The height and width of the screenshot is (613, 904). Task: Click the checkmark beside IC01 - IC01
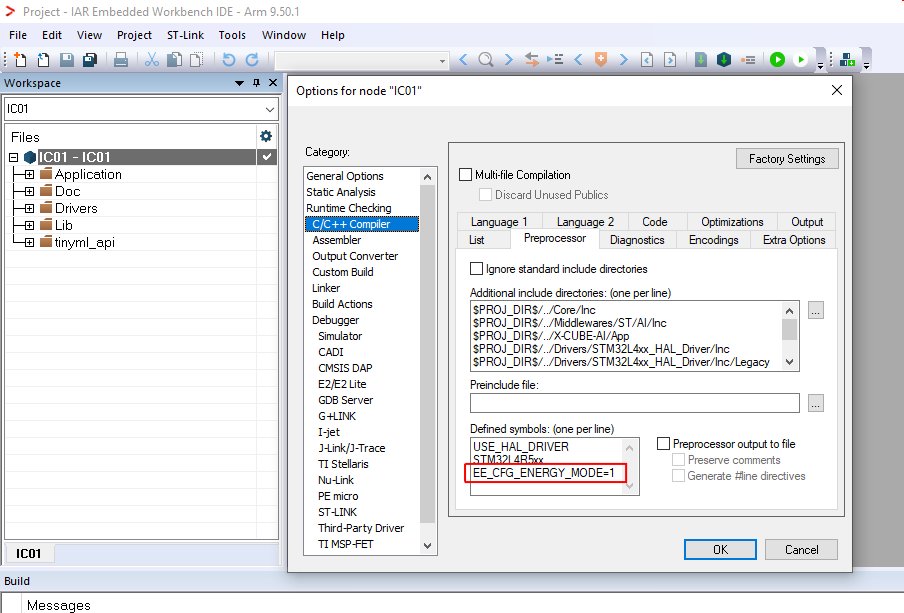click(267, 156)
